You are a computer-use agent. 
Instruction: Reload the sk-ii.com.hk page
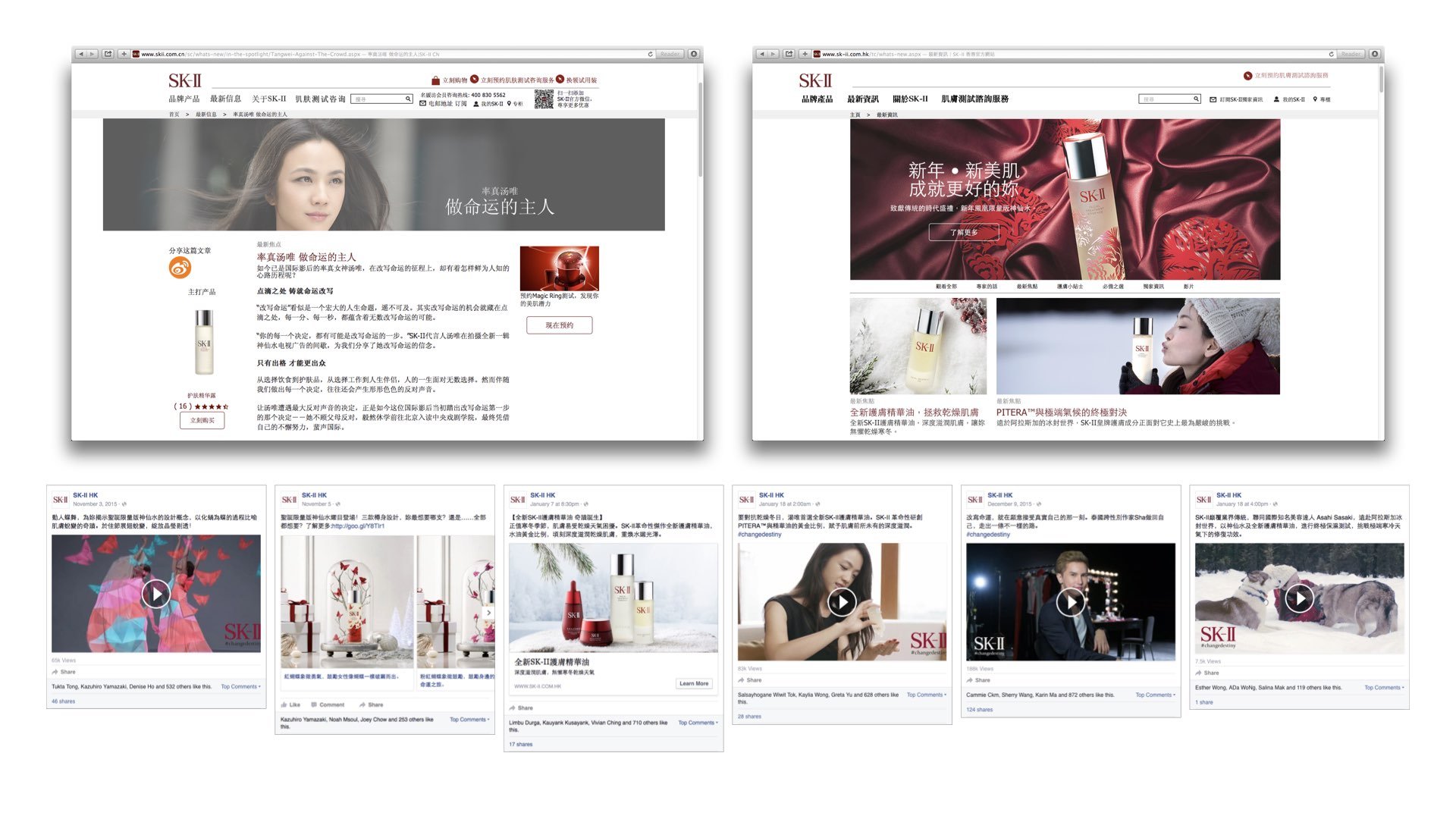click(x=1331, y=54)
